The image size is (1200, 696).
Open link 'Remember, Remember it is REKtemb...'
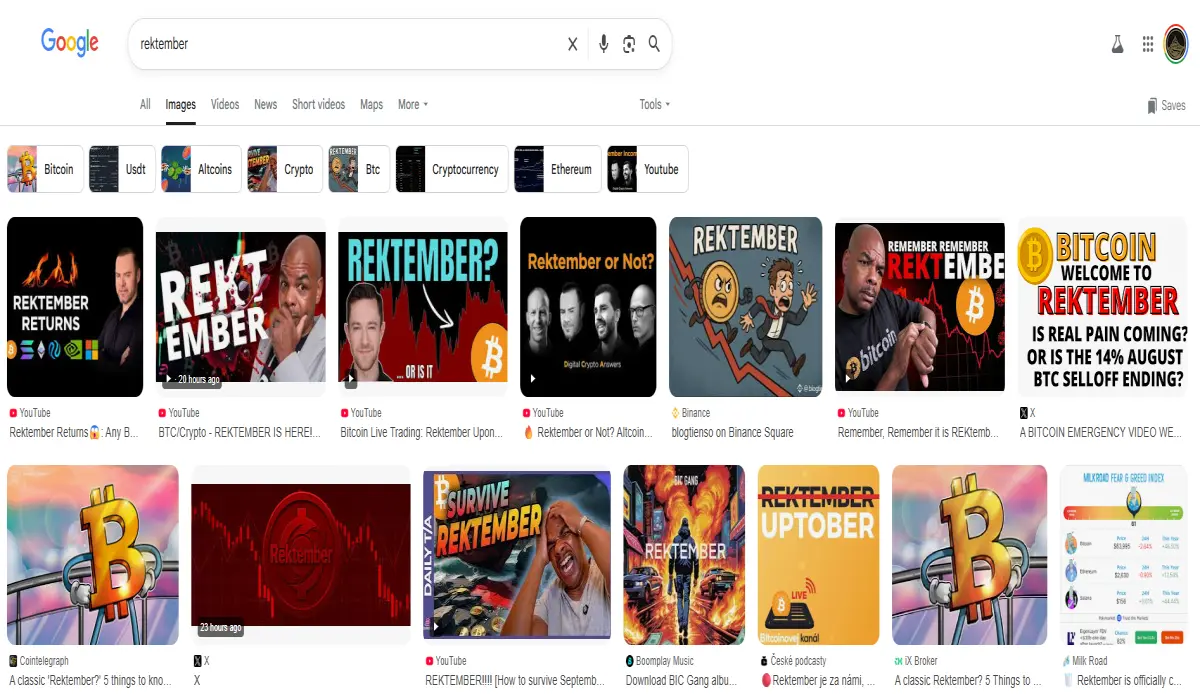pos(918,433)
